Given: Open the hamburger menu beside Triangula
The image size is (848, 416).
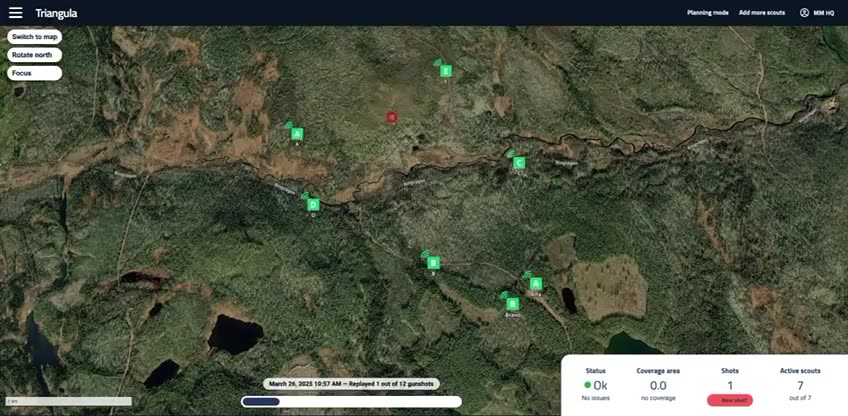Looking at the screenshot, I should pos(16,12).
